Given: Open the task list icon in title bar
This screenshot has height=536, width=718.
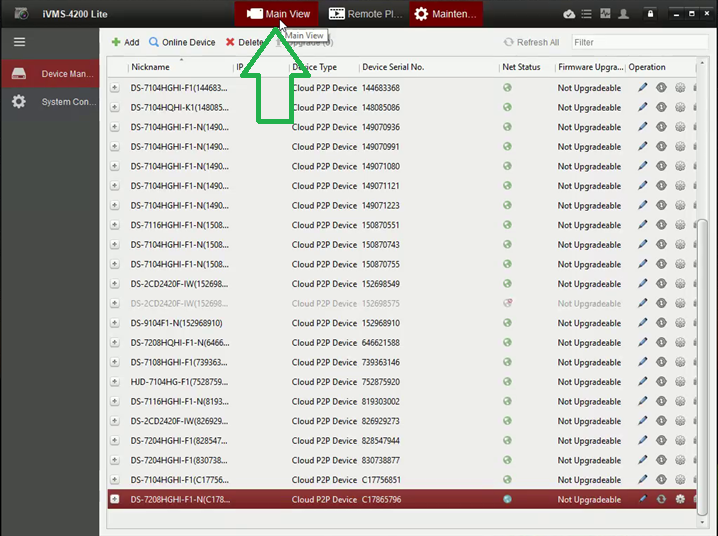Looking at the screenshot, I should [x=587, y=14].
